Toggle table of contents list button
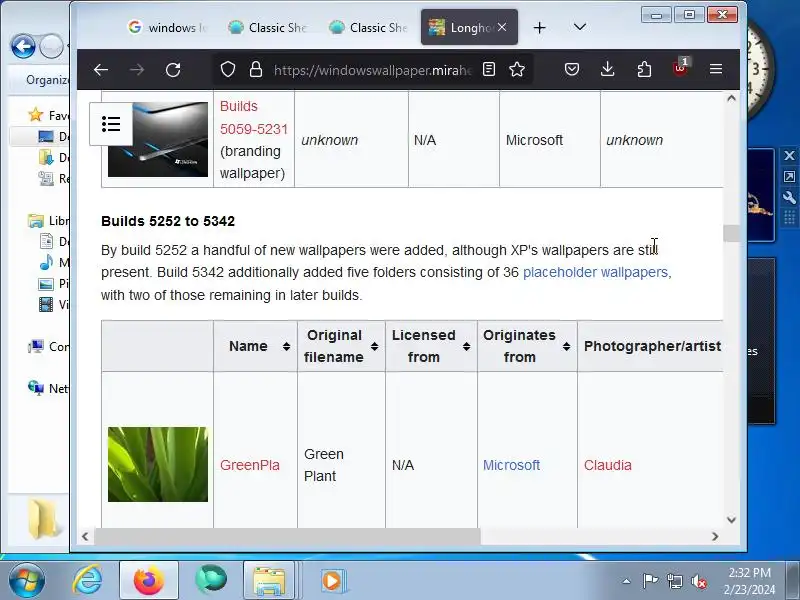This screenshot has width=800, height=600. (x=111, y=124)
